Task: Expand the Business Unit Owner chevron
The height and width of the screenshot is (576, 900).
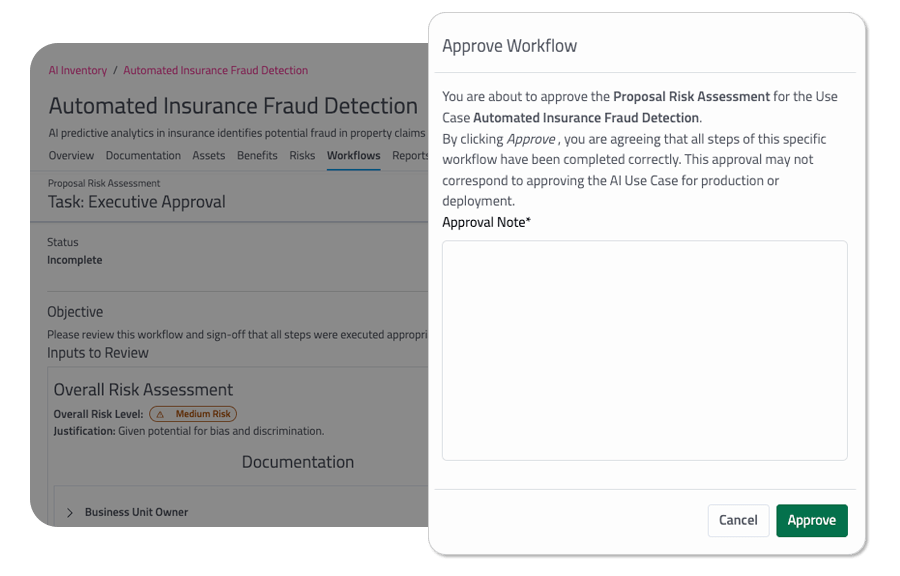Action: [x=70, y=512]
